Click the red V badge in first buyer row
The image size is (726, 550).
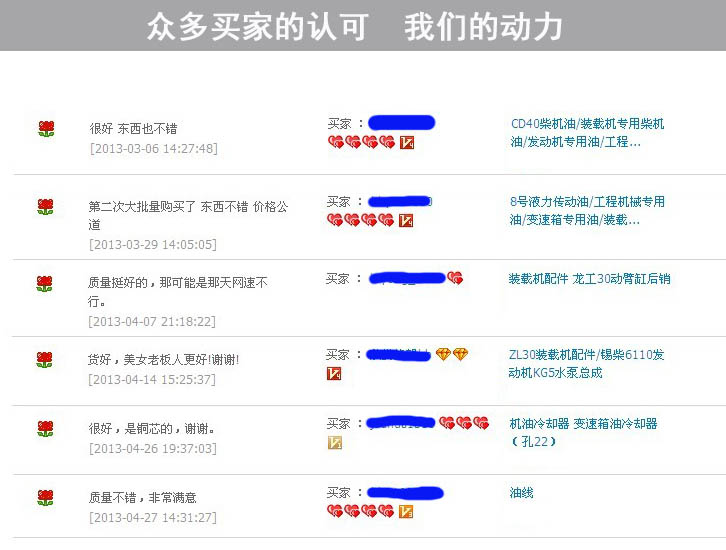407,143
